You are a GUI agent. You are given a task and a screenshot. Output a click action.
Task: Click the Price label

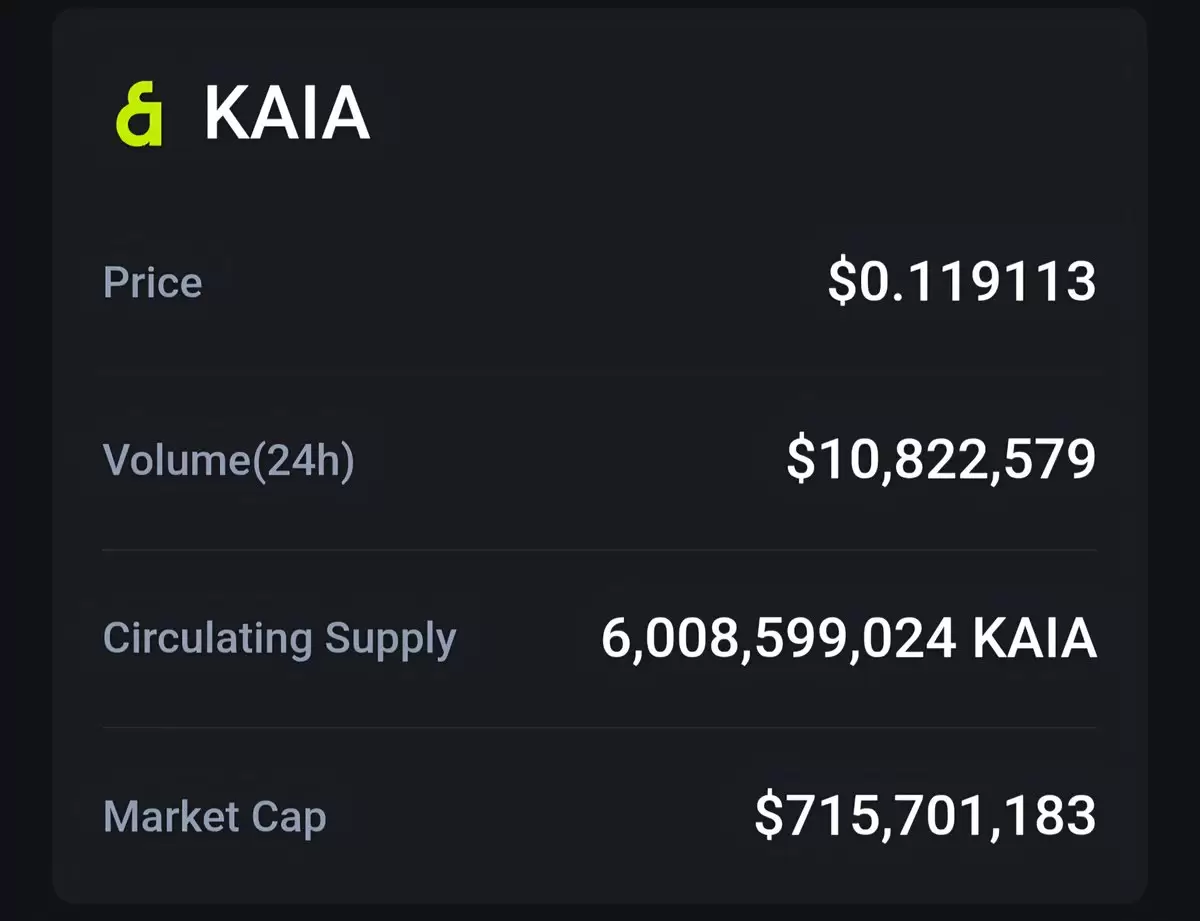[153, 282]
